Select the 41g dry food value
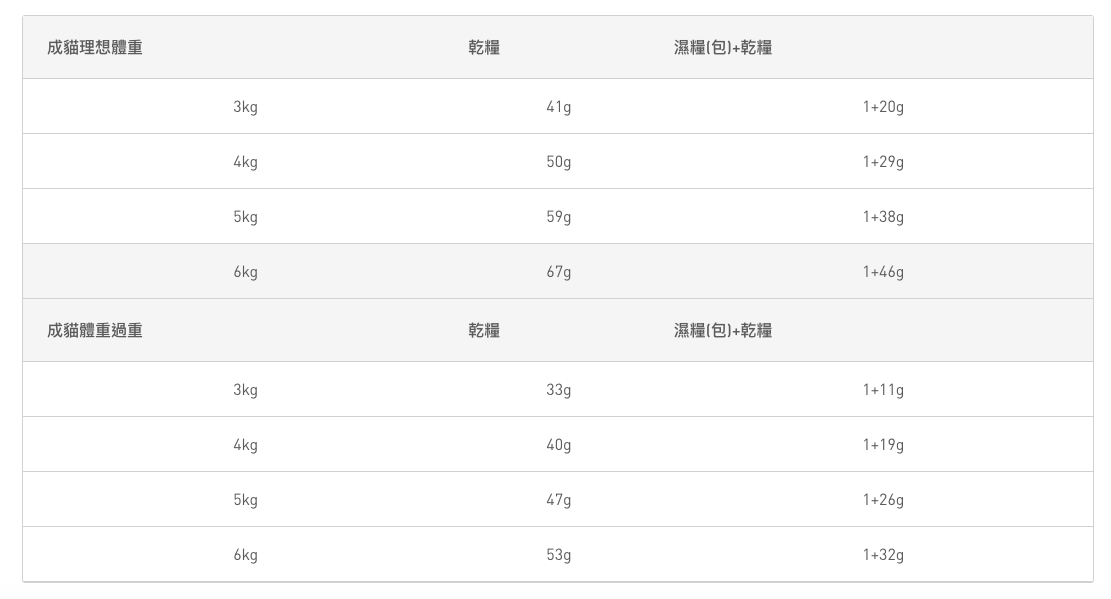1111x599 pixels. pyautogui.click(x=559, y=107)
